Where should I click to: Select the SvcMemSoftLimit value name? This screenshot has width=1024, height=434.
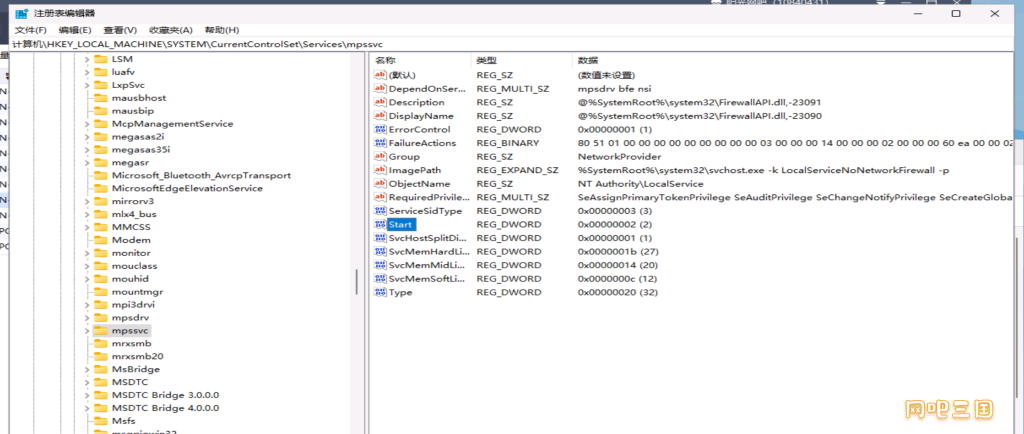(x=427, y=279)
